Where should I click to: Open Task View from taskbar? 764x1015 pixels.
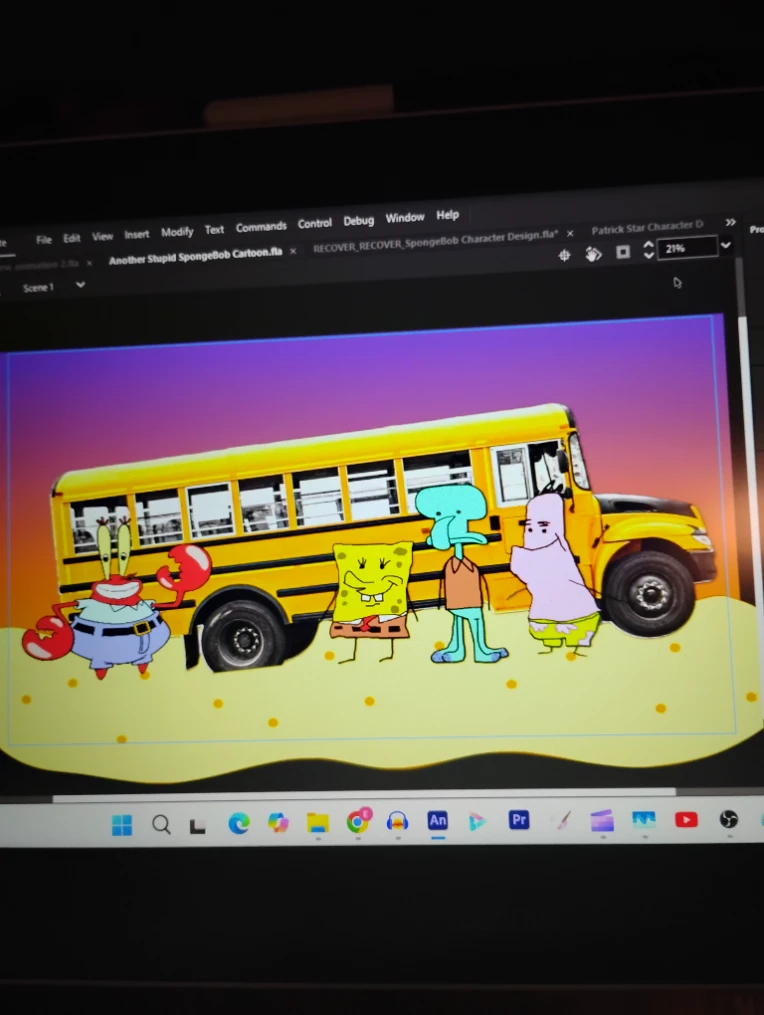(197, 825)
